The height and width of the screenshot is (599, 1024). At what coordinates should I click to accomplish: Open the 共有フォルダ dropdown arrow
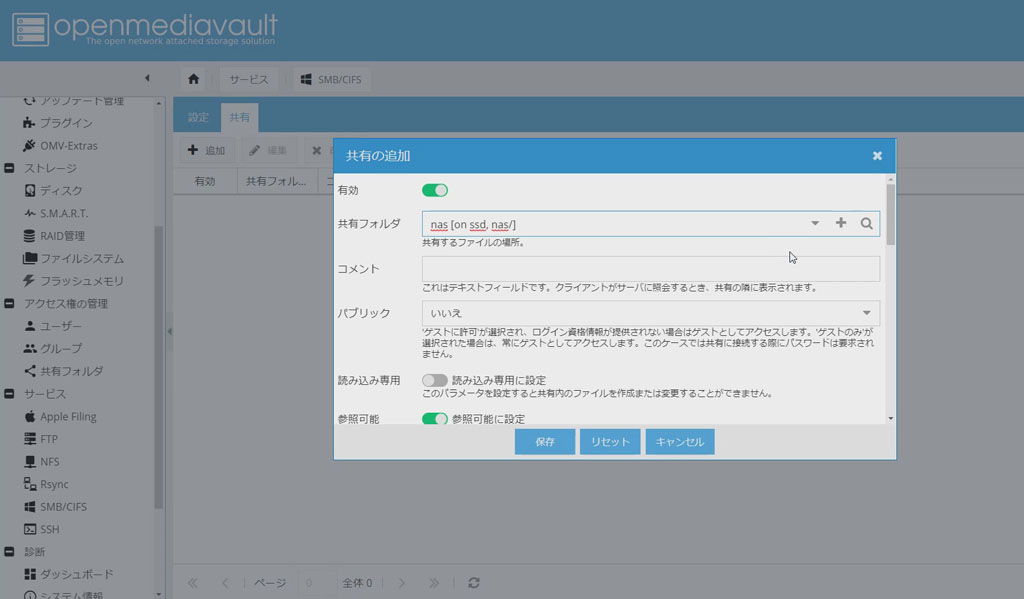815,224
